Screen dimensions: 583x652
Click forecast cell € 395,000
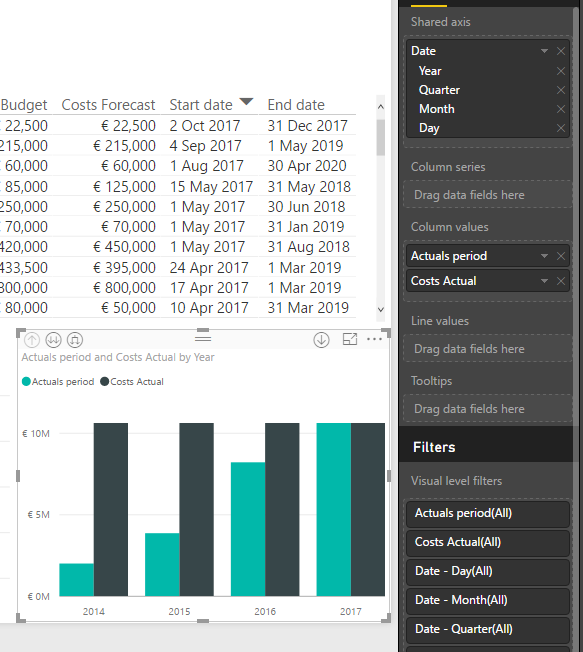[124, 268]
